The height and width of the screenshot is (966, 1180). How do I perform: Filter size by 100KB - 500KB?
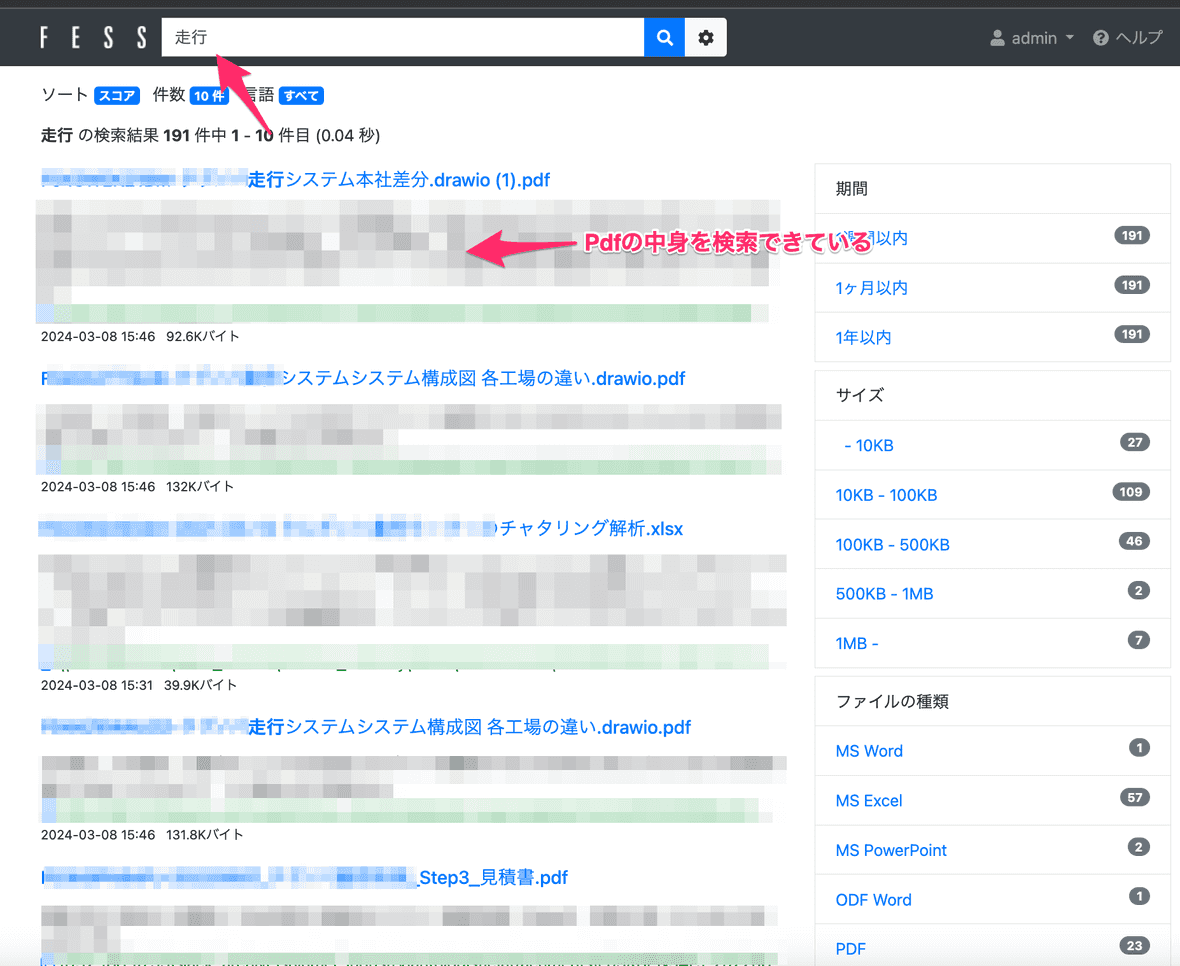click(892, 545)
